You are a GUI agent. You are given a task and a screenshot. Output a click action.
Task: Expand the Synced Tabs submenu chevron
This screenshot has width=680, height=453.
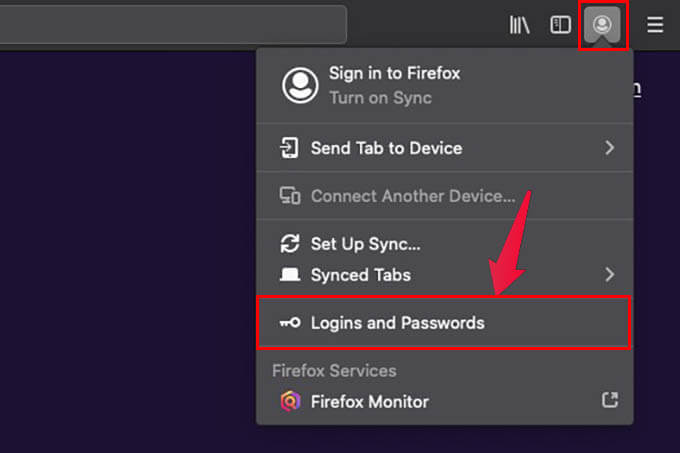click(609, 274)
